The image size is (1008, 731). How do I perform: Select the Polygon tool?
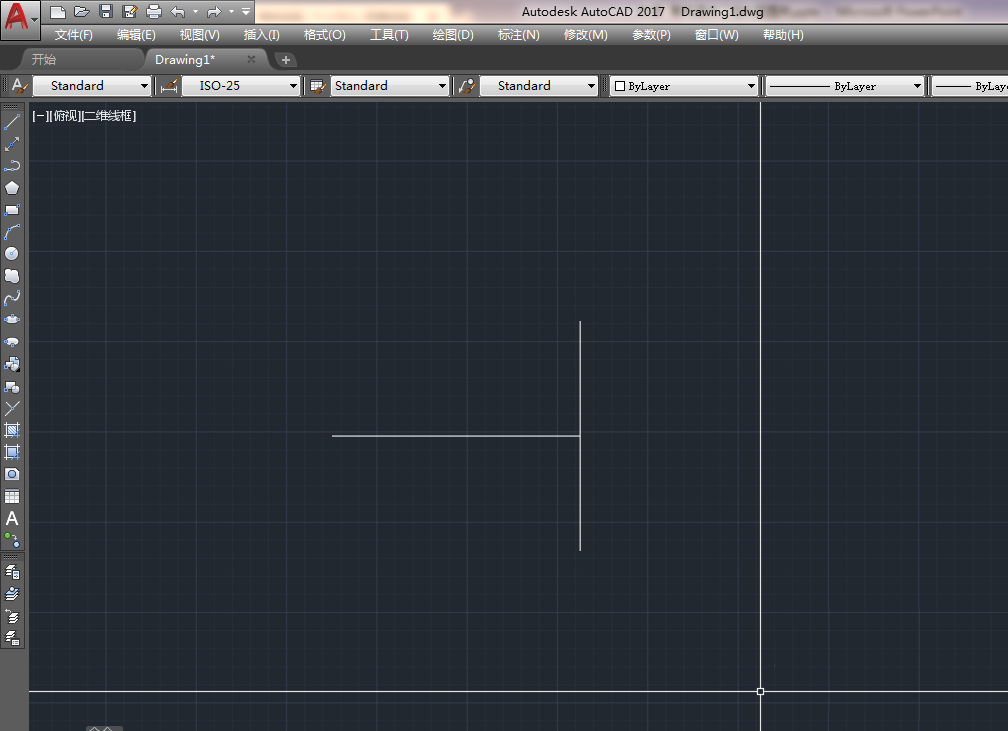(12, 188)
